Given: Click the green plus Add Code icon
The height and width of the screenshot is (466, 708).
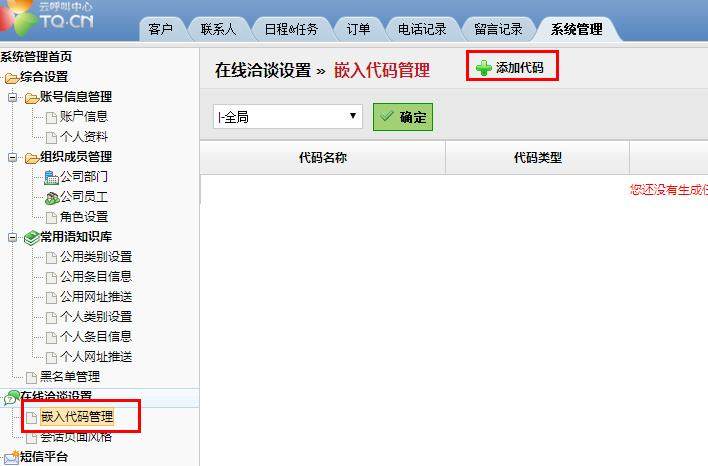Looking at the screenshot, I should tap(484, 68).
